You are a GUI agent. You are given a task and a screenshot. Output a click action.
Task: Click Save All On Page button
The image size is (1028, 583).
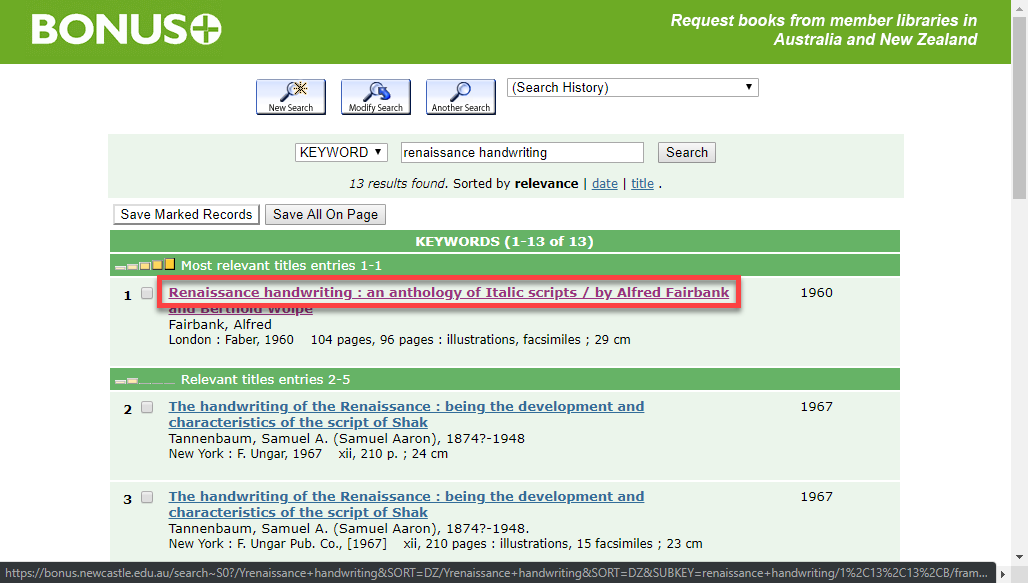pos(325,215)
